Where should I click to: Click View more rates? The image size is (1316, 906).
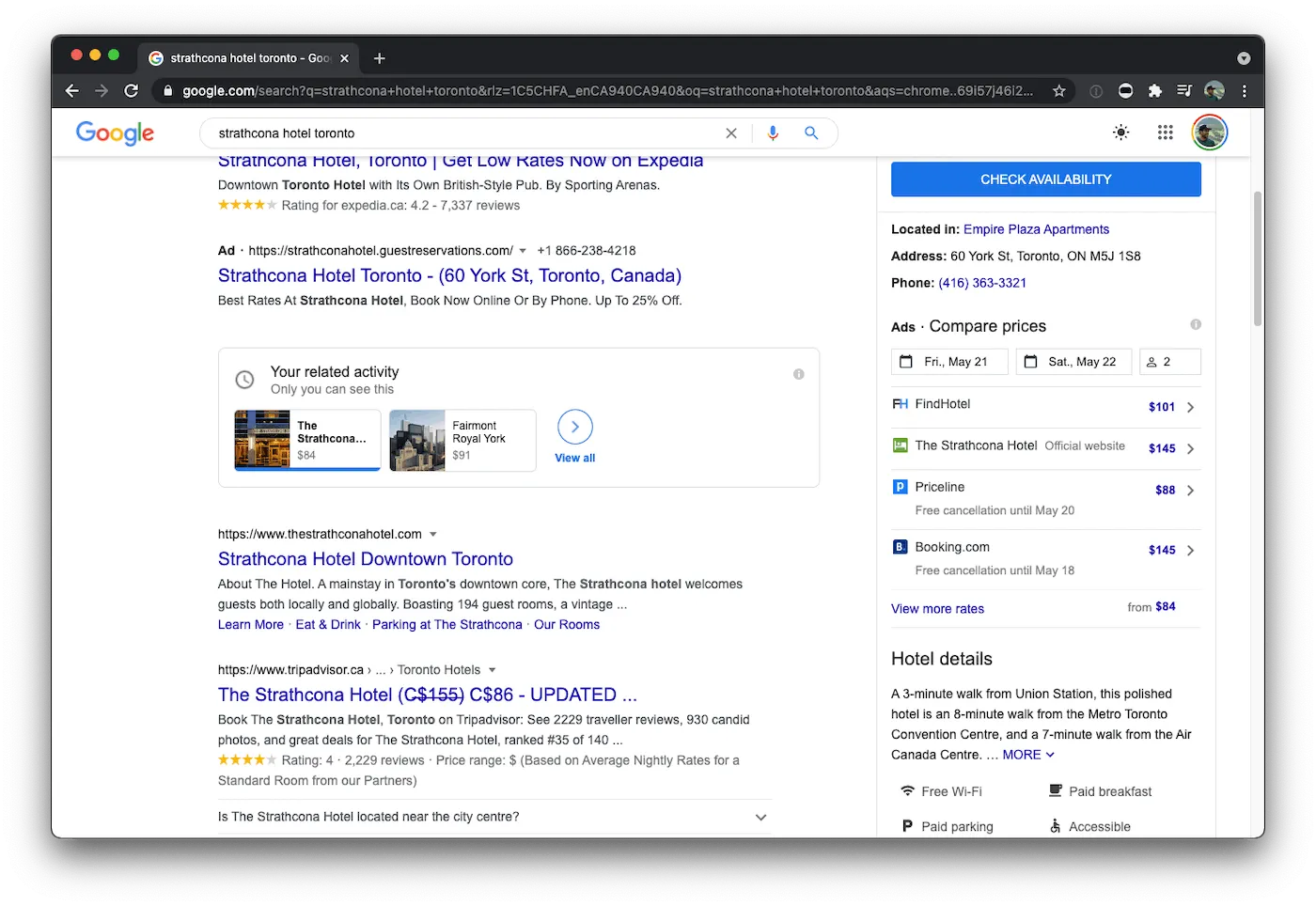937,609
